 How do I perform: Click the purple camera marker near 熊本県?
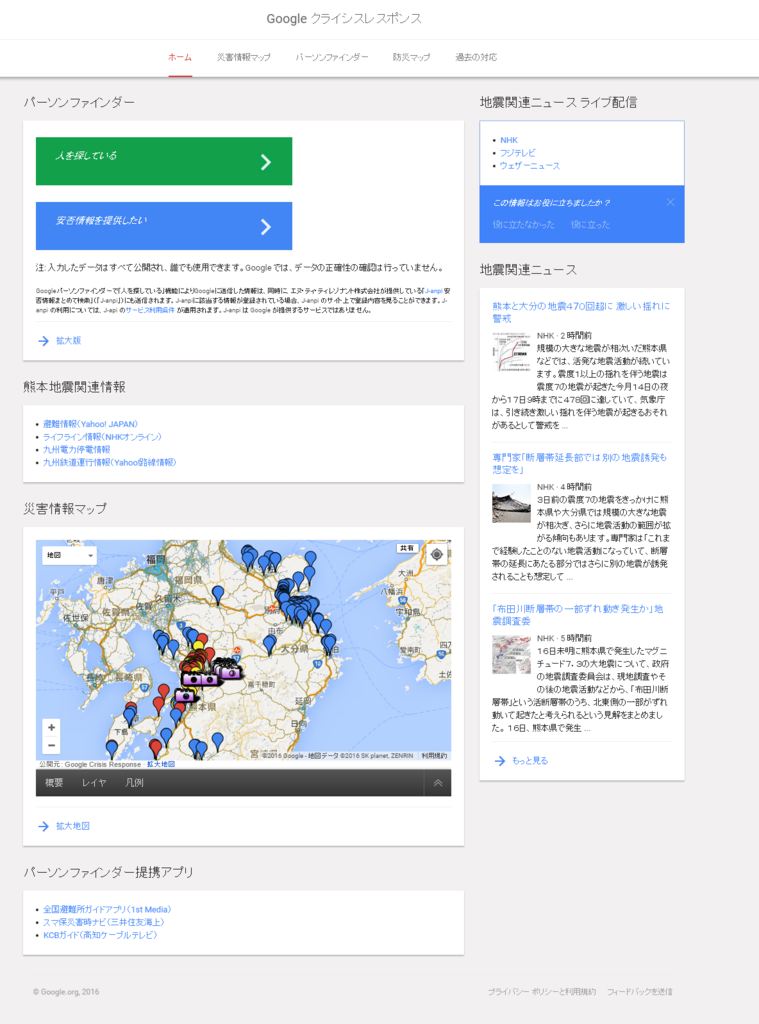[x=185, y=696]
